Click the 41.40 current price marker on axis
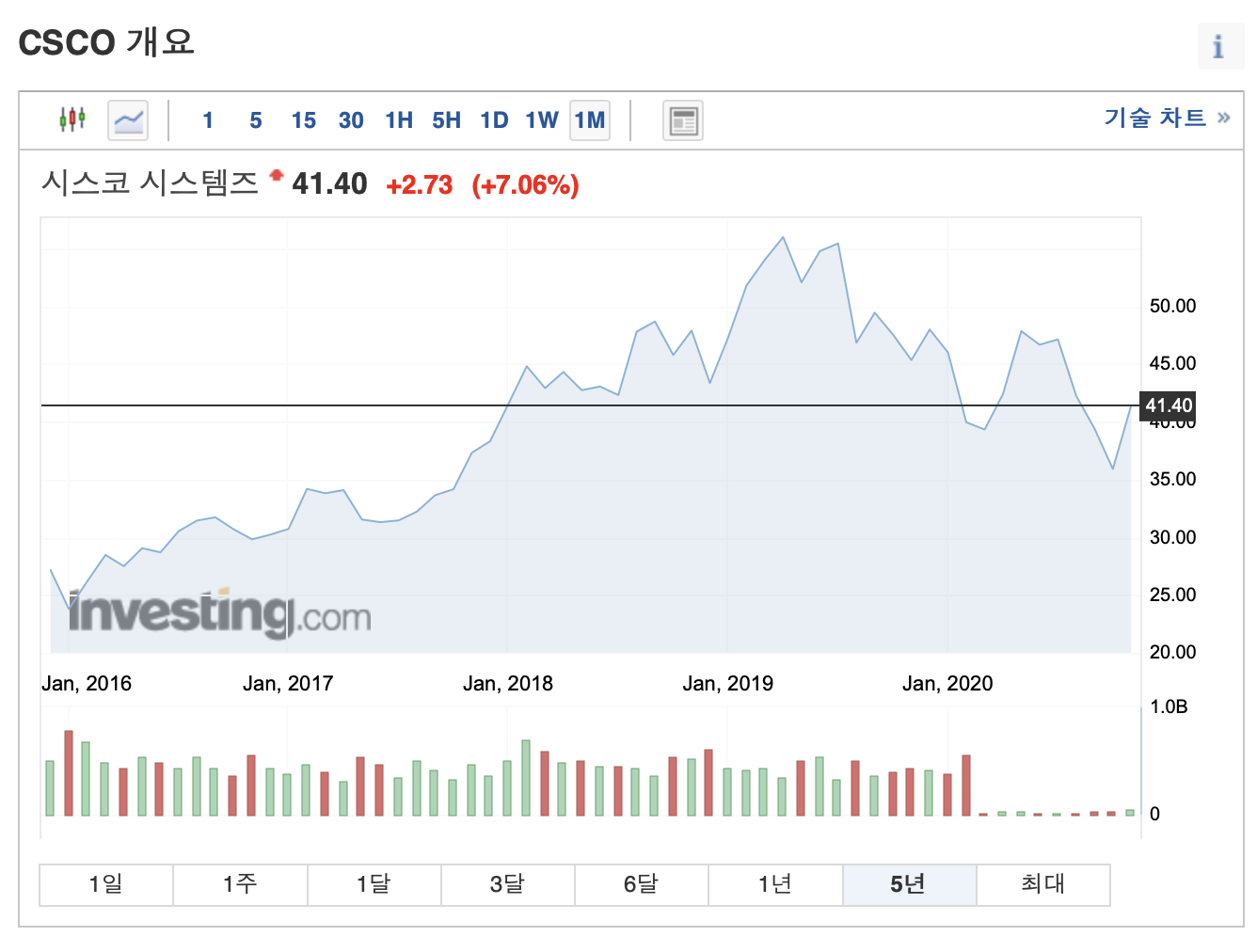 click(1169, 405)
